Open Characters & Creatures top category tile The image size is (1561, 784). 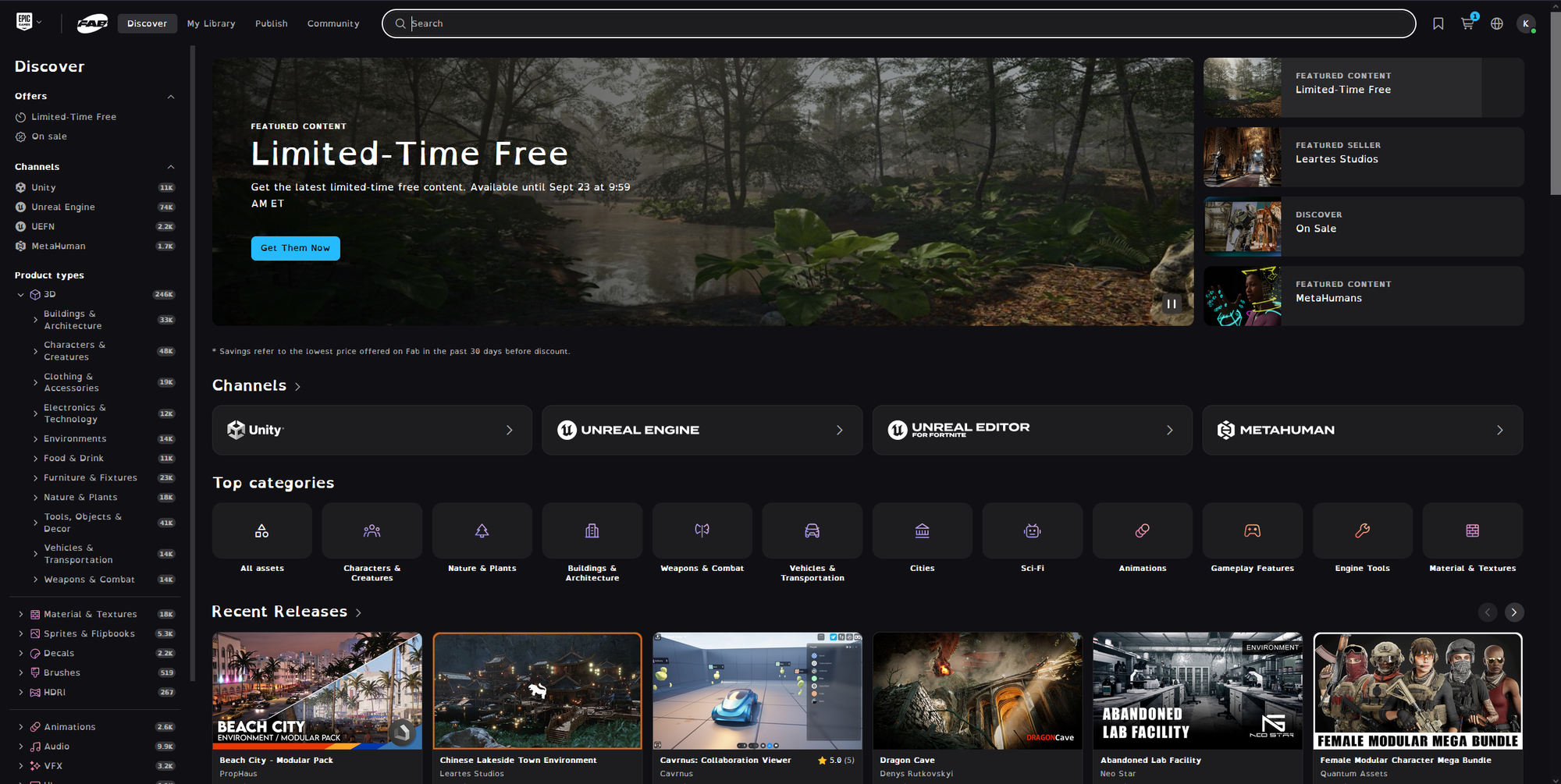(x=372, y=530)
